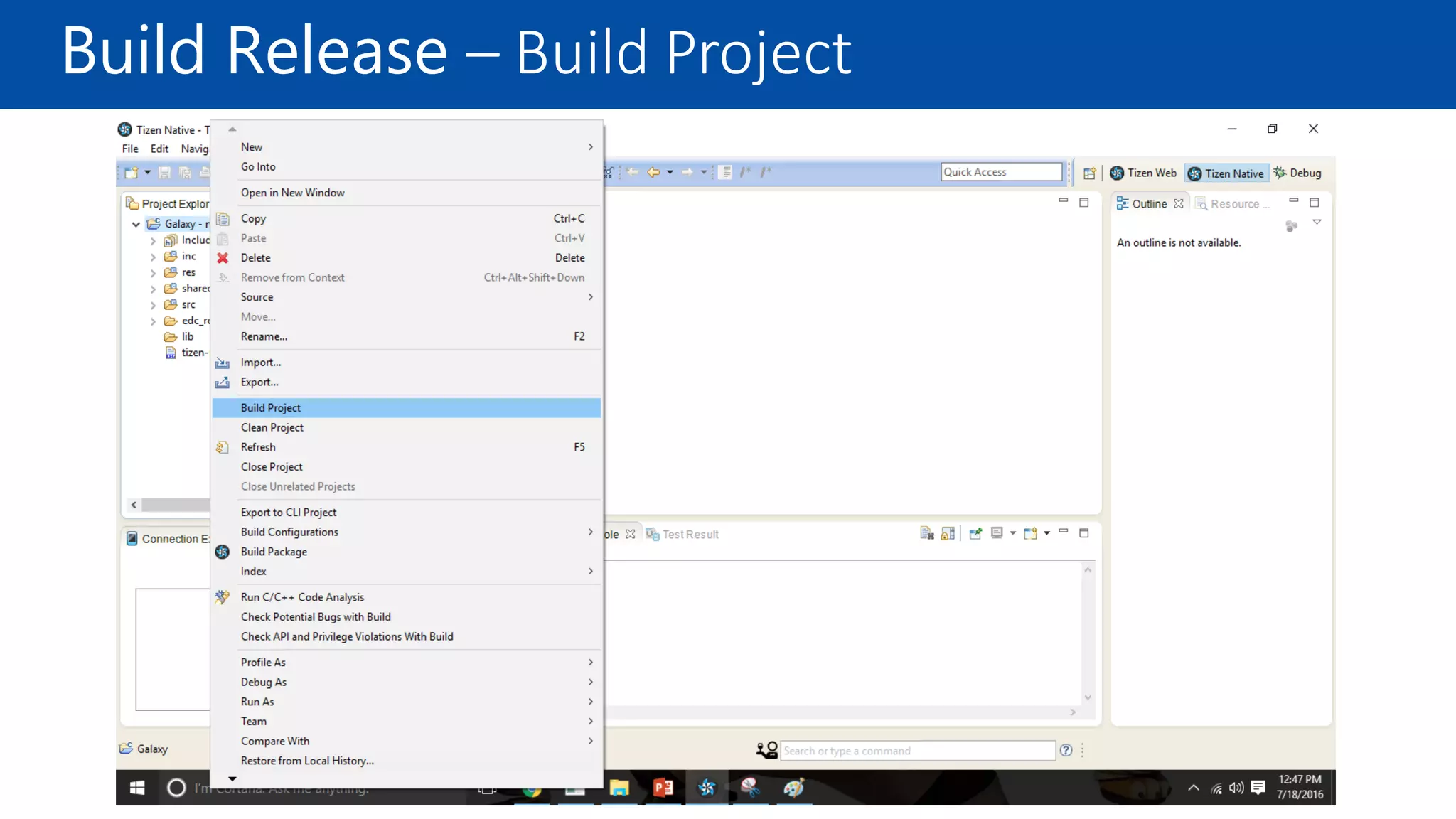Open the Windows Start menu

138,788
